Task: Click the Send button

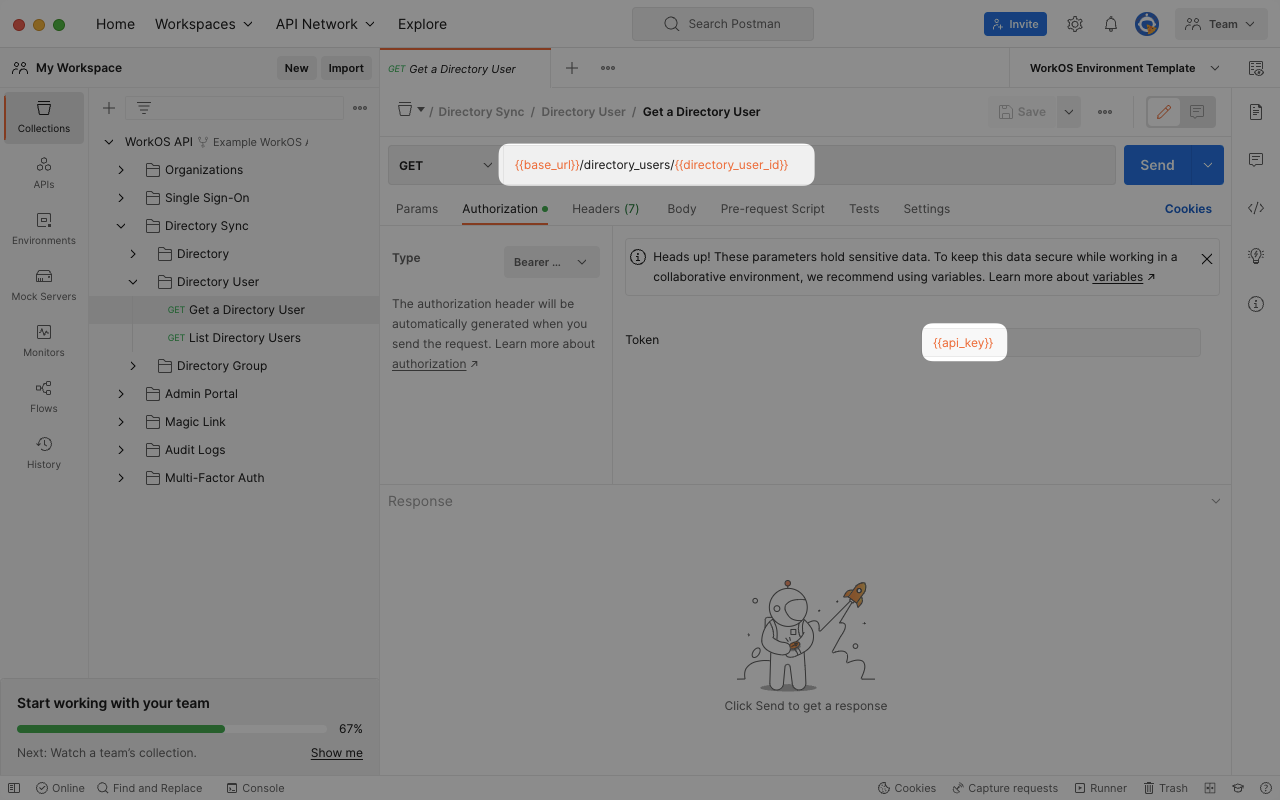Action: tap(1157, 164)
